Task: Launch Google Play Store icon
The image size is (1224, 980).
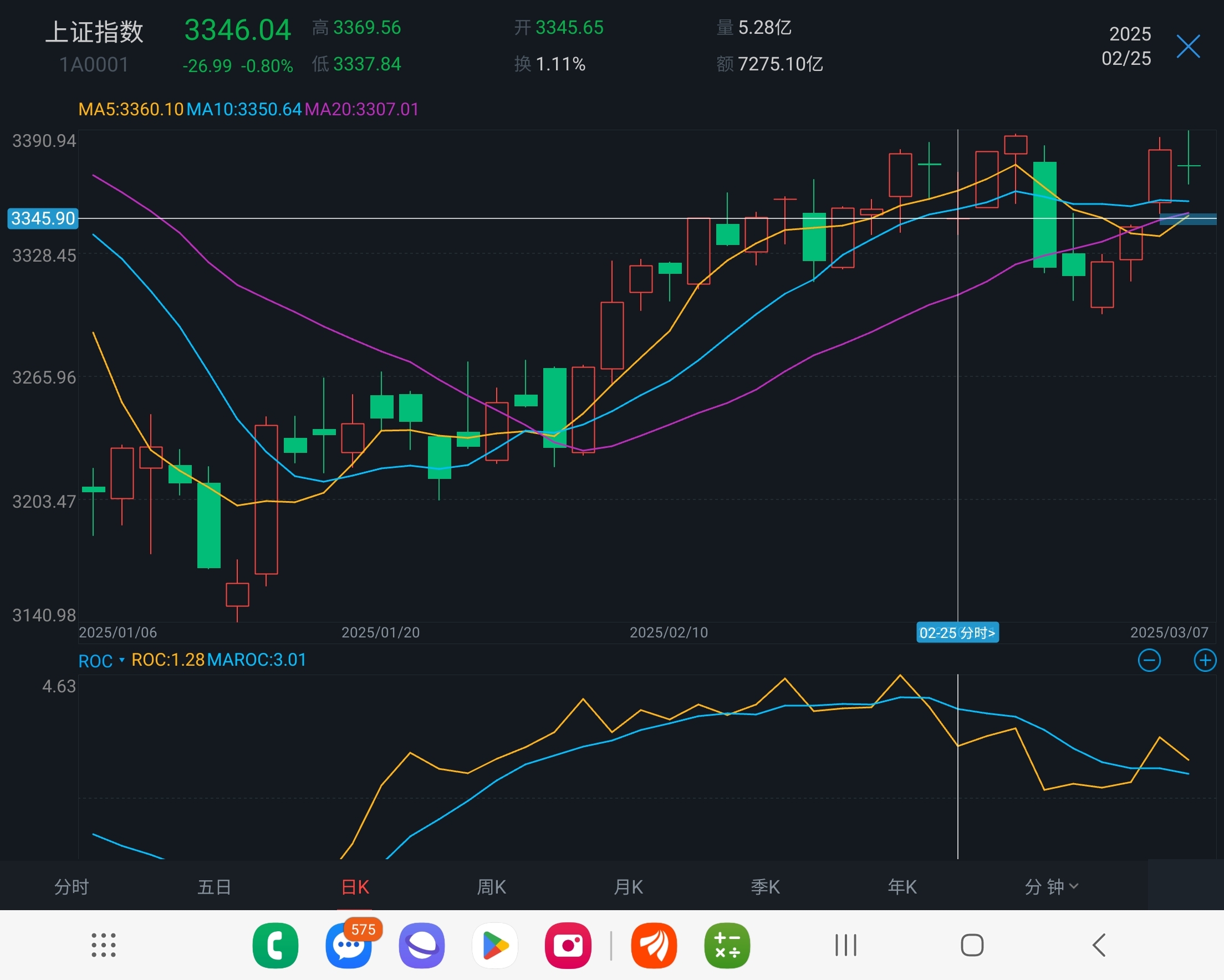Action: coord(494,946)
